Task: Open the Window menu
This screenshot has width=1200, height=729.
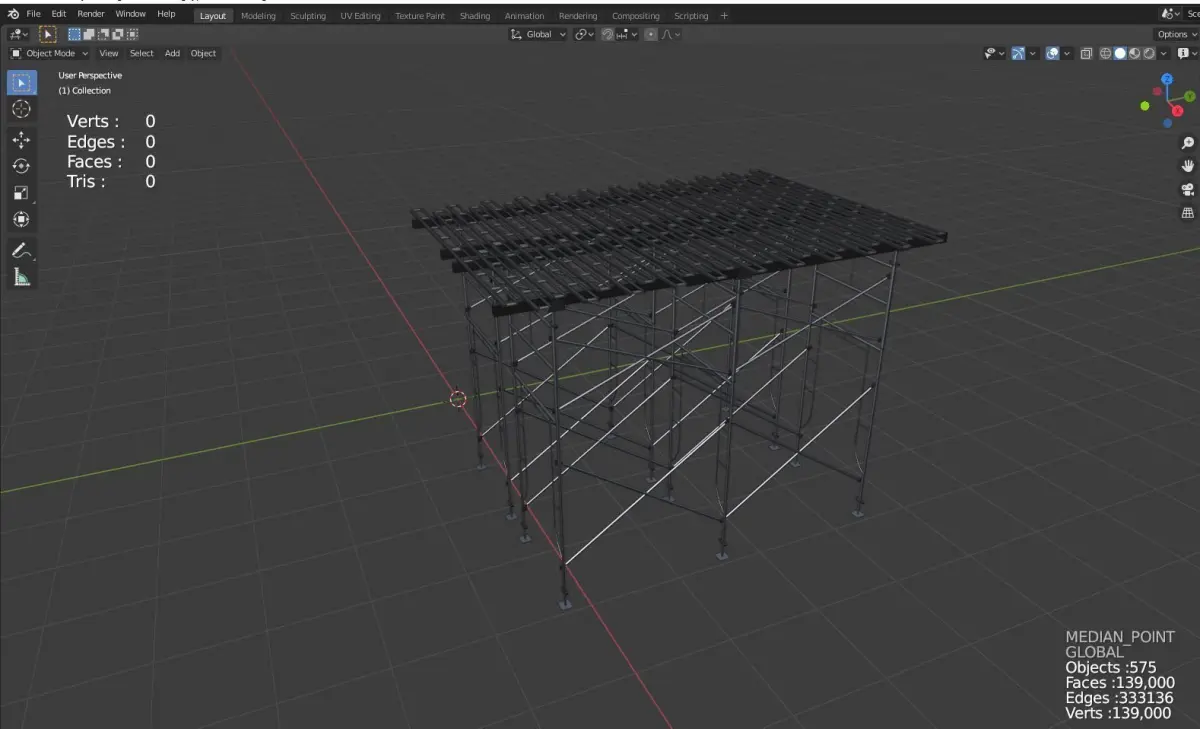Action: (x=130, y=14)
